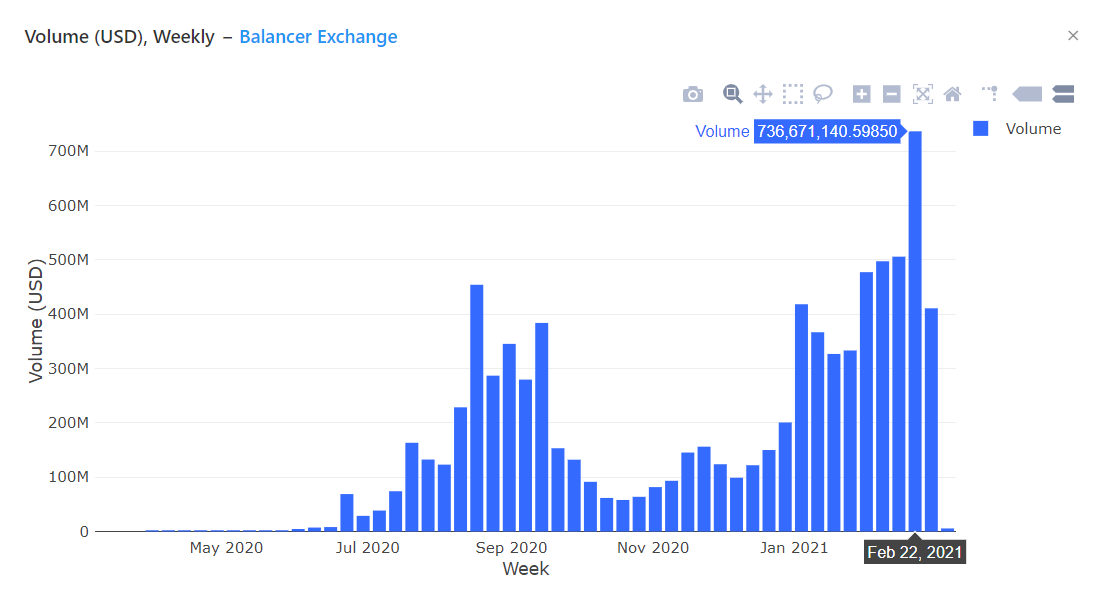
Task: Toggle spike lines on the chart
Action: tap(988, 93)
